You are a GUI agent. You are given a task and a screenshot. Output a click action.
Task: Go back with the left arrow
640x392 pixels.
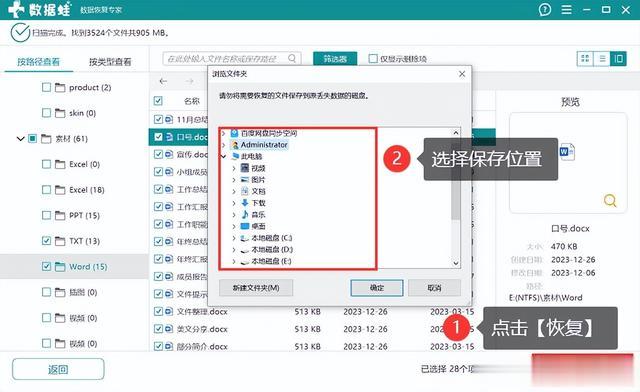click(163, 81)
